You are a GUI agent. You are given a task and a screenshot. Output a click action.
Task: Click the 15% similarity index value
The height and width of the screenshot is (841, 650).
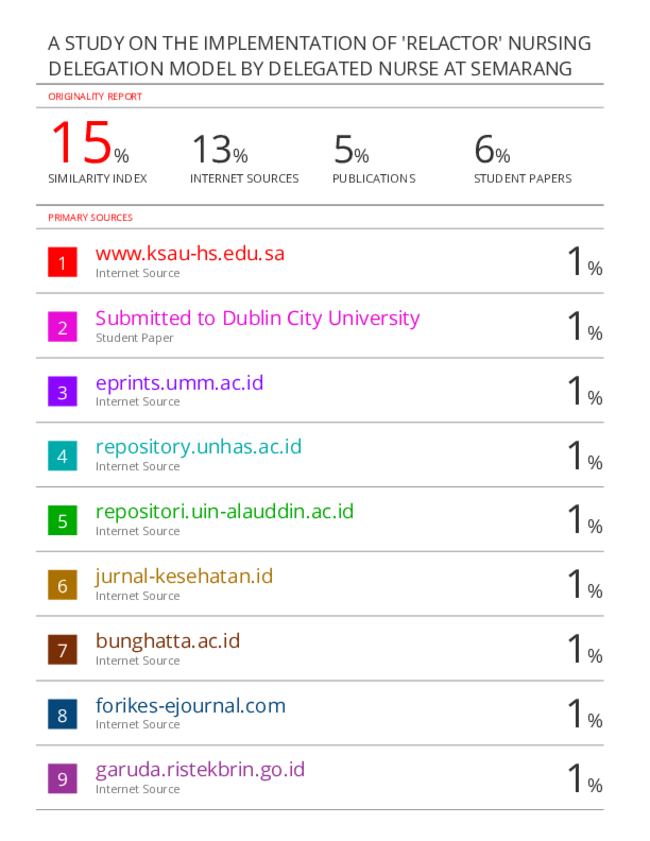(x=88, y=143)
